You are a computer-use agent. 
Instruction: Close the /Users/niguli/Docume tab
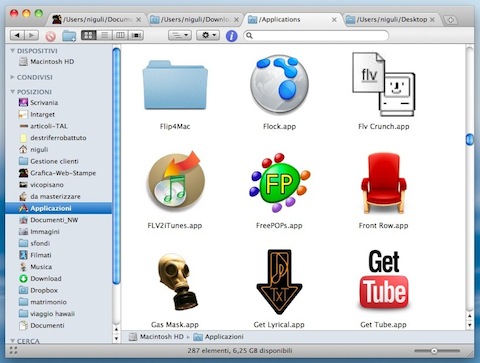pos(138,20)
